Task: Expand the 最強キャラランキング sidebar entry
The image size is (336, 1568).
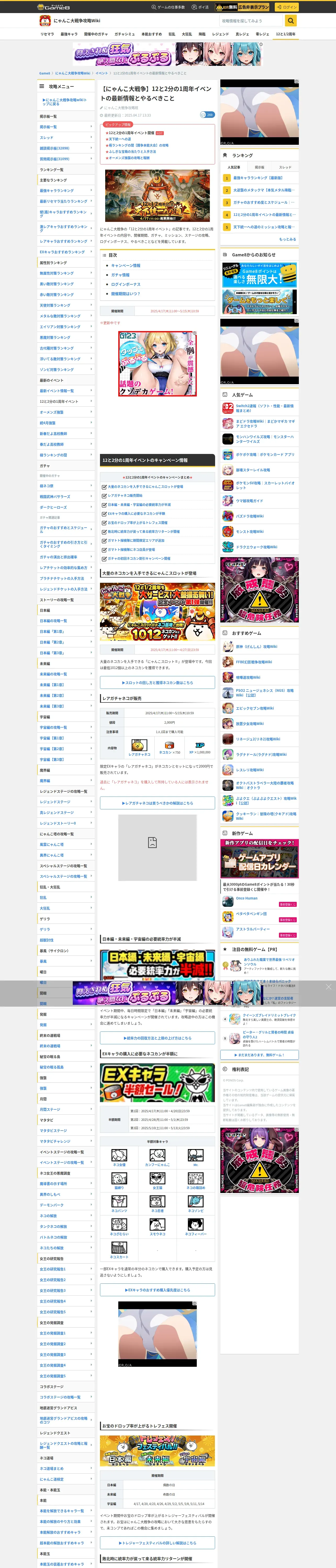Action: click(66, 191)
